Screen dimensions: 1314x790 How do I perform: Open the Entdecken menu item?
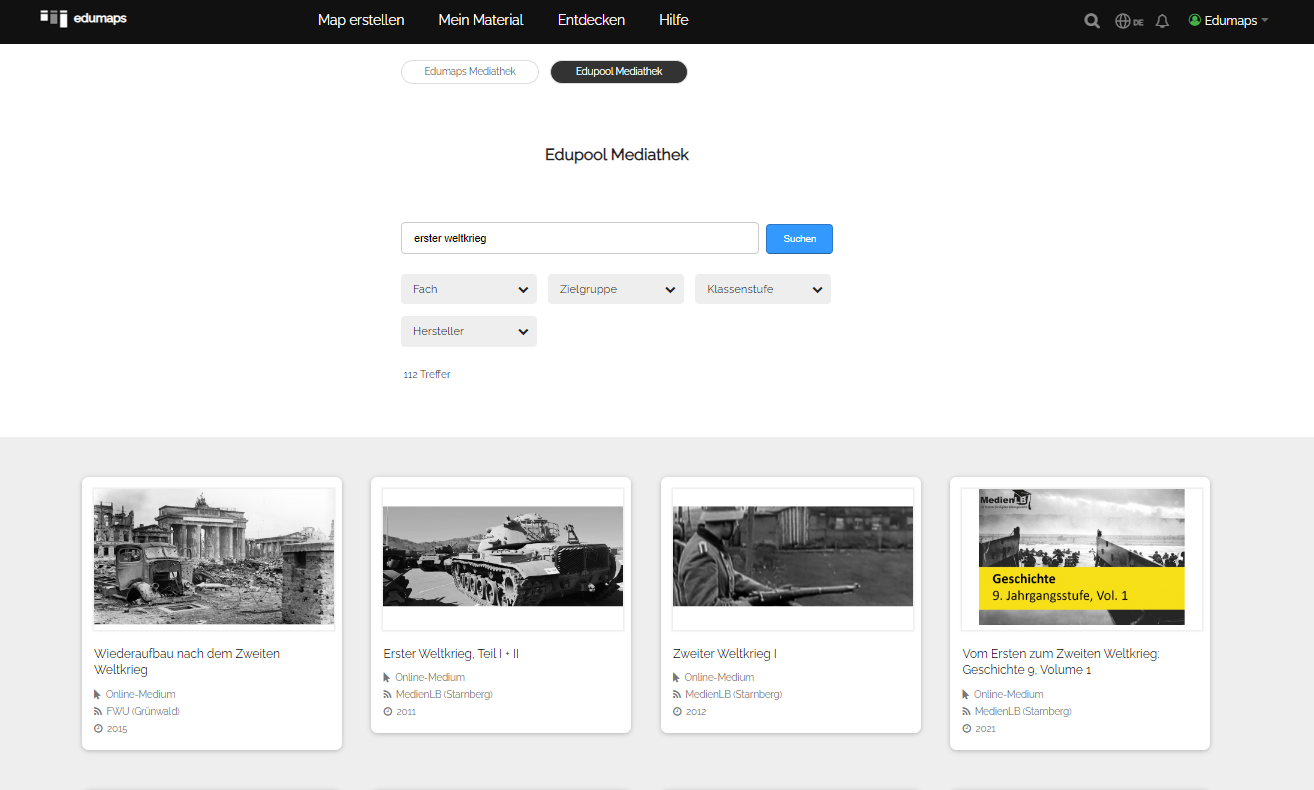(x=591, y=20)
